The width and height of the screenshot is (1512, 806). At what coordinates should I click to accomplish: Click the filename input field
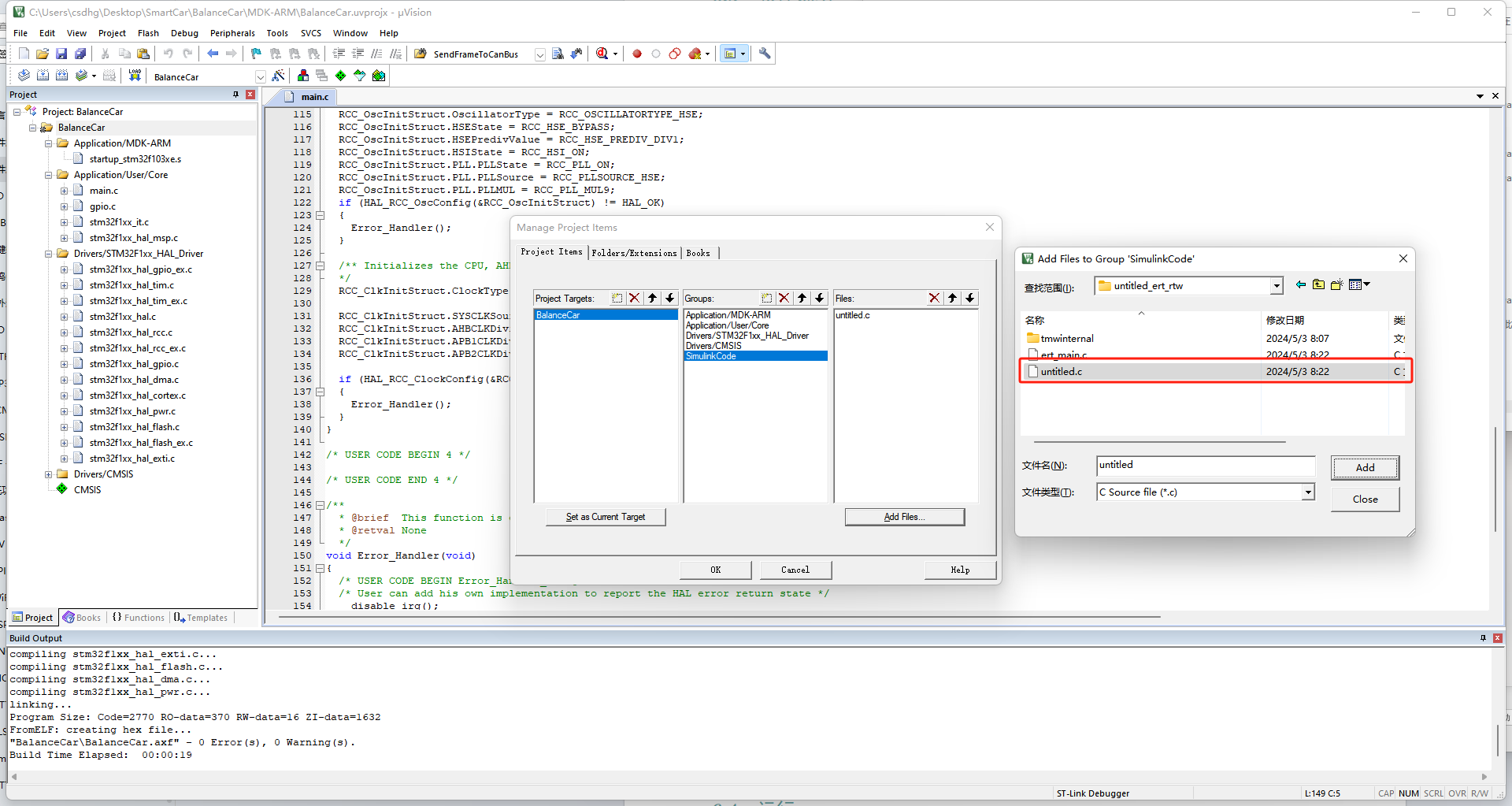tap(1205, 466)
